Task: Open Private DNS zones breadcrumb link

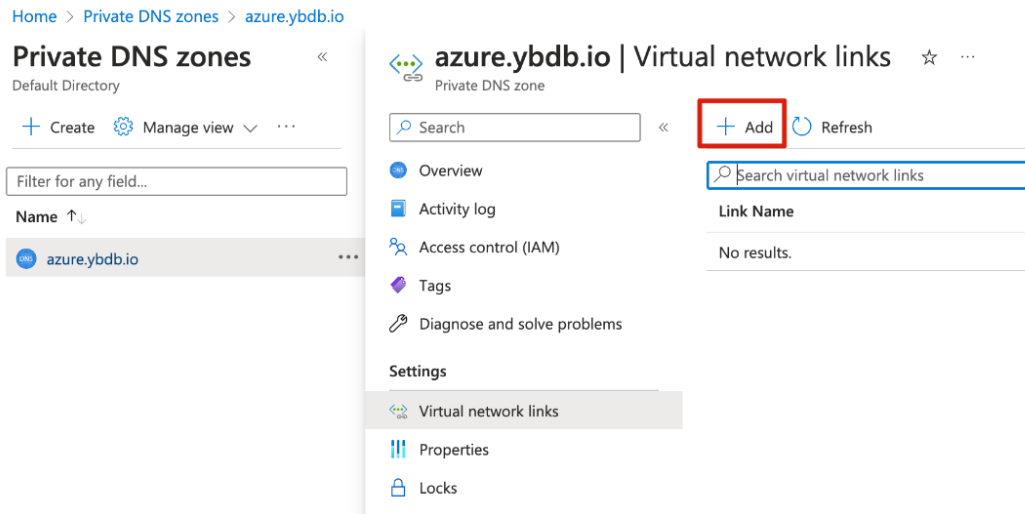Action: (x=151, y=16)
